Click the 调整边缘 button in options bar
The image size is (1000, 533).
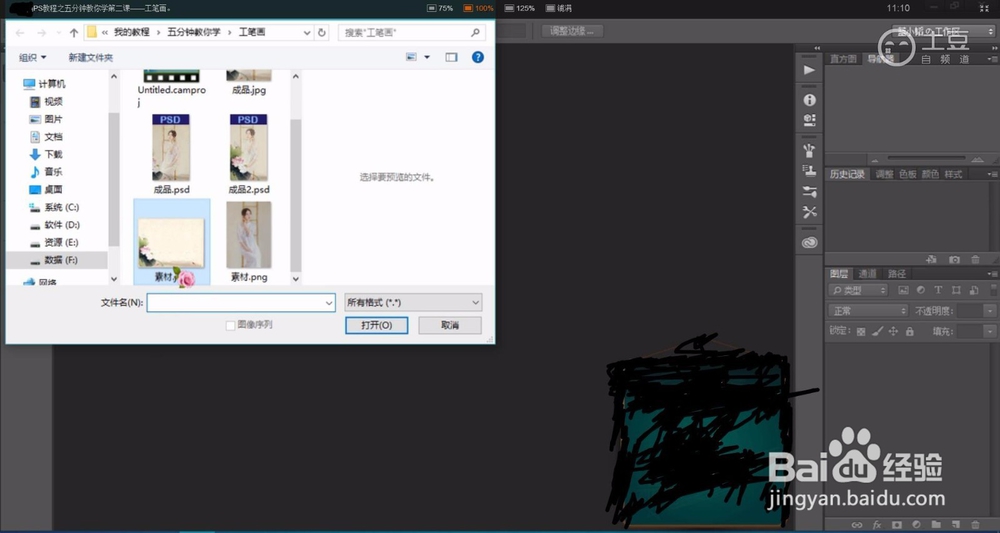[572, 31]
